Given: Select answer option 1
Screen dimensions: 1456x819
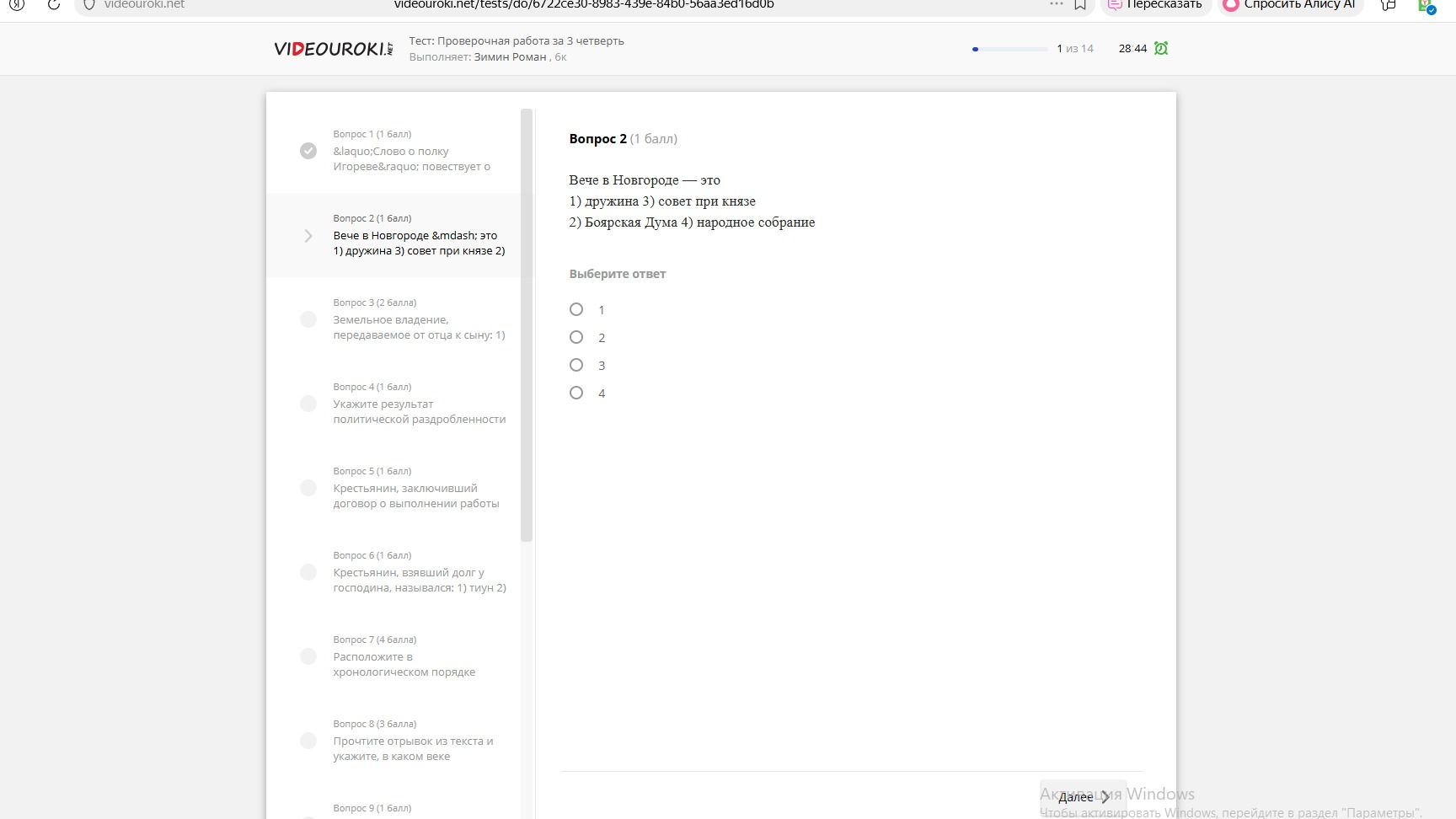Looking at the screenshot, I should pyautogui.click(x=576, y=309).
